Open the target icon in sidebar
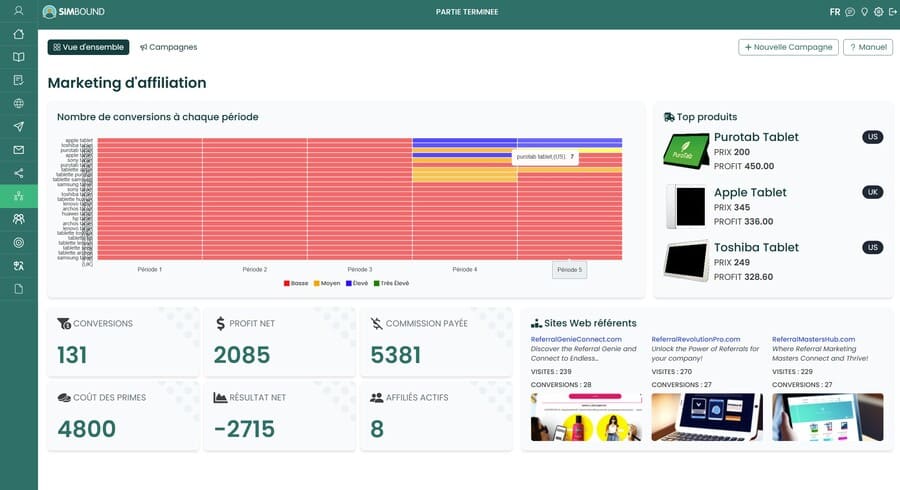 click(x=18, y=242)
